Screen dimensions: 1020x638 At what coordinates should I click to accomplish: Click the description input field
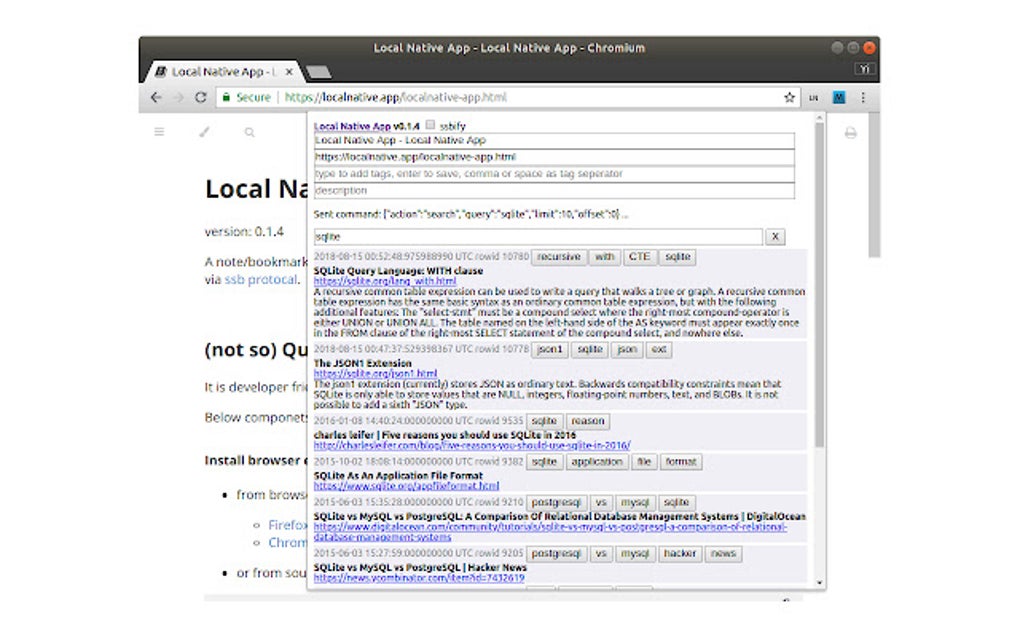(x=553, y=191)
